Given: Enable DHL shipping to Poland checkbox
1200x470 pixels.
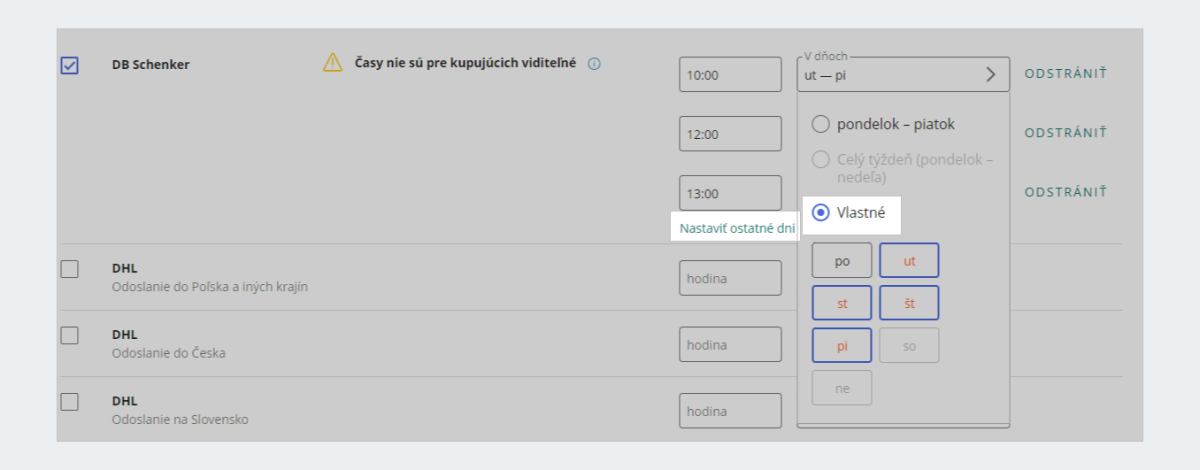Looking at the screenshot, I should click(x=70, y=269).
